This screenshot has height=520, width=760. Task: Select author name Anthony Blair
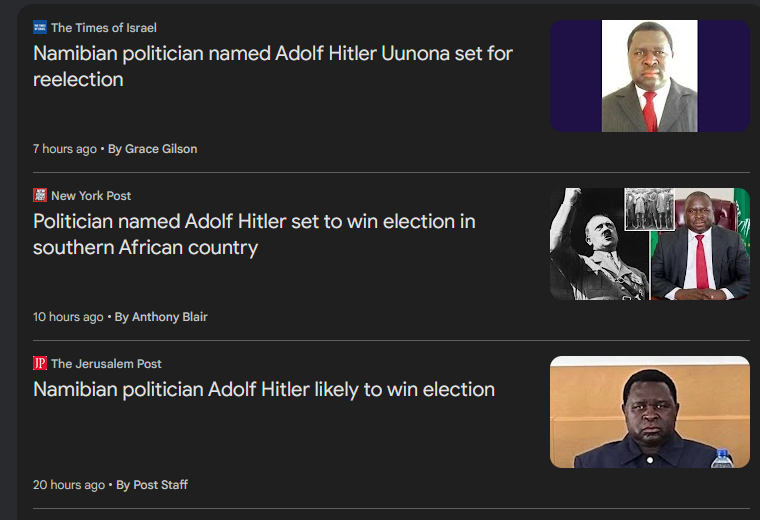[x=170, y=317]
